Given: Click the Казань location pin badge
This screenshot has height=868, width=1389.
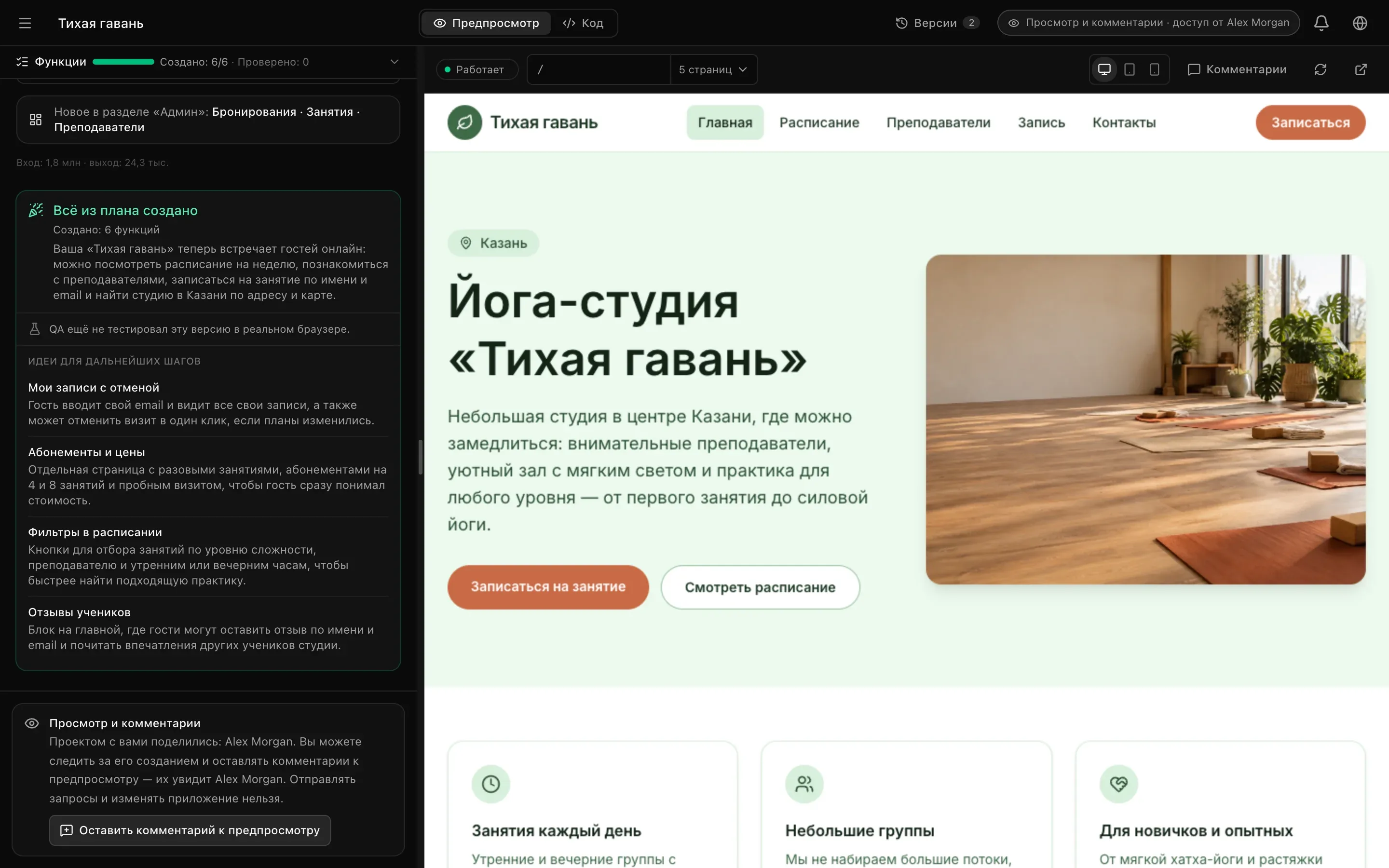Looking at the screenshot, I should pos(493,243).
